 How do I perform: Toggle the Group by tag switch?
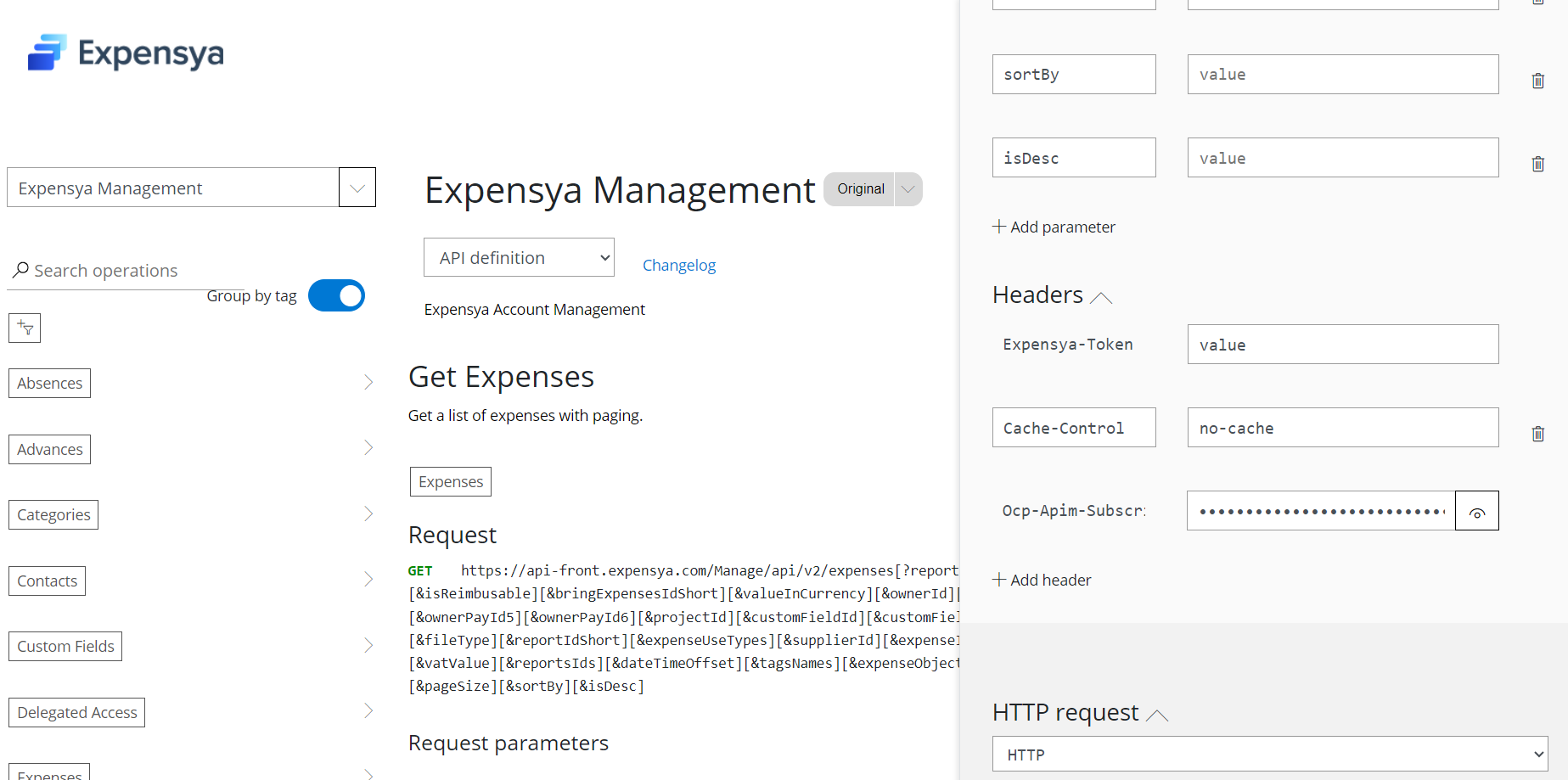[336, 295]
